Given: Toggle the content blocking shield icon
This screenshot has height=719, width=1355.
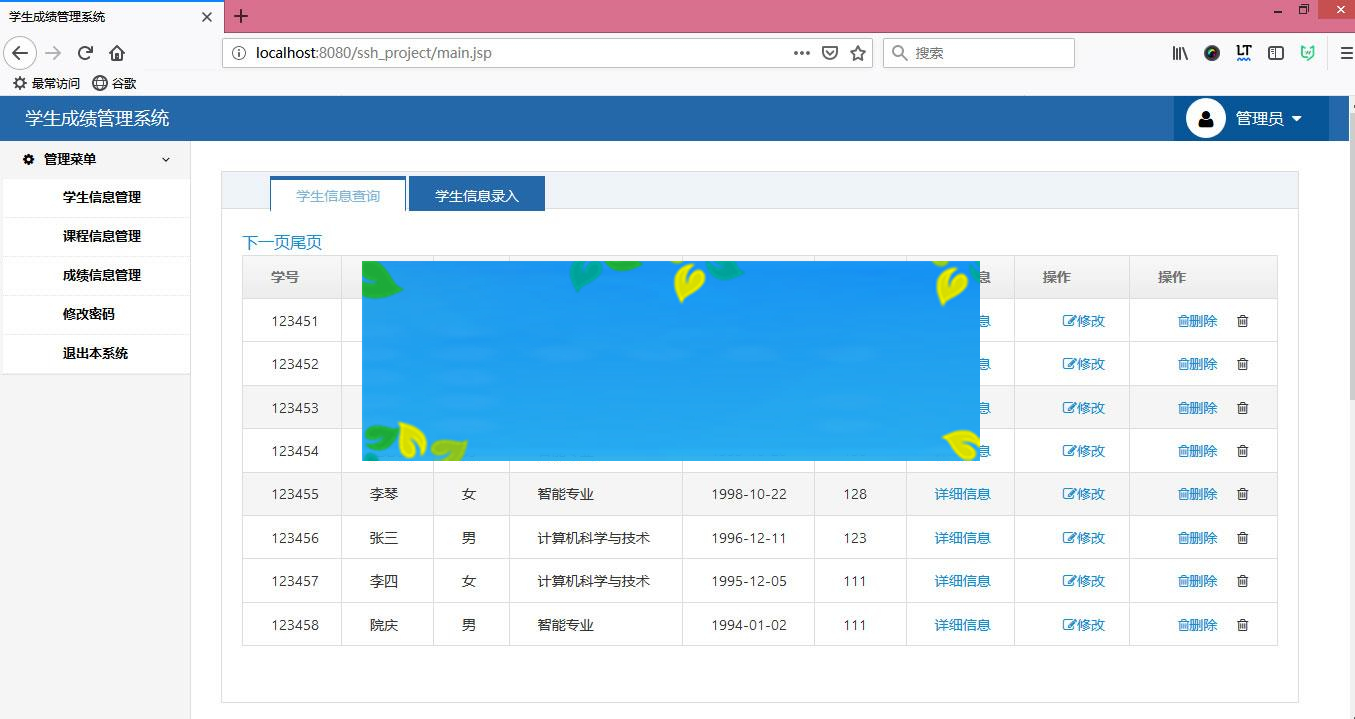Looking at the screenshot, I should [829, 53].
